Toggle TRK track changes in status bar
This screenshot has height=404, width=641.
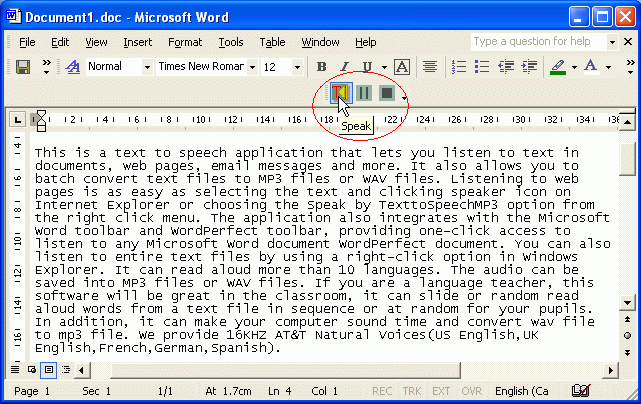click(412, 391)
